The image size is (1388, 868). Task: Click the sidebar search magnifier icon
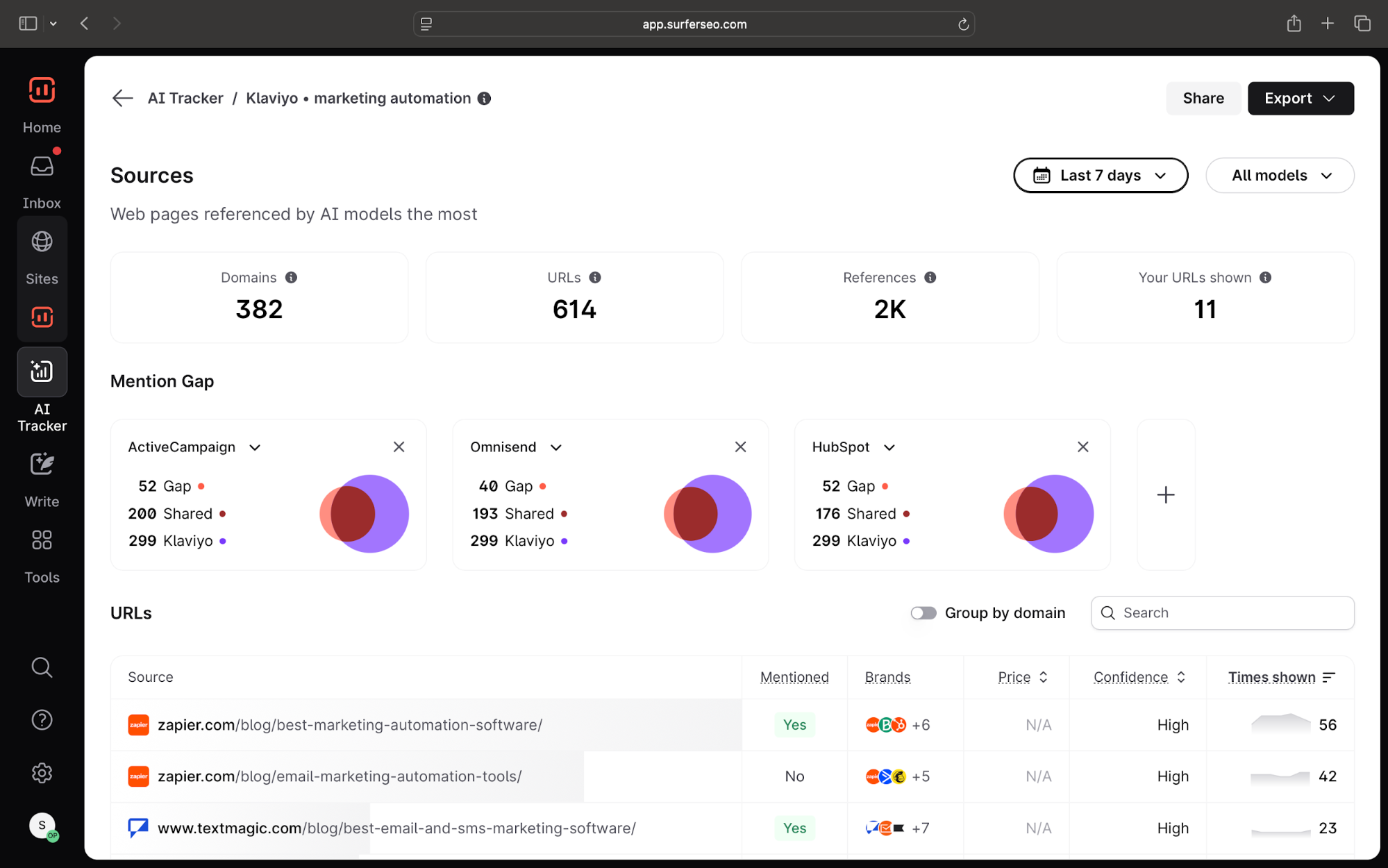pos(42,667)
